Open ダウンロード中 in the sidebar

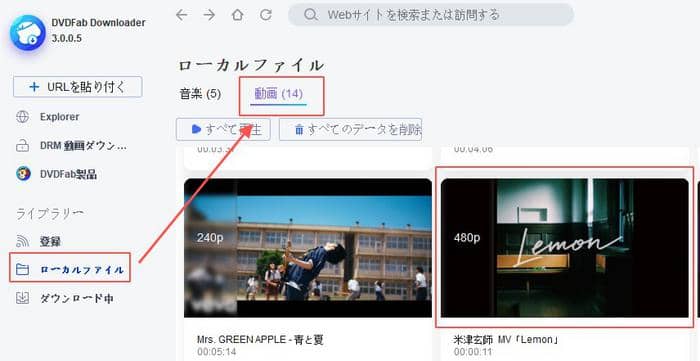pyautogui.click(x=76, y=299)
